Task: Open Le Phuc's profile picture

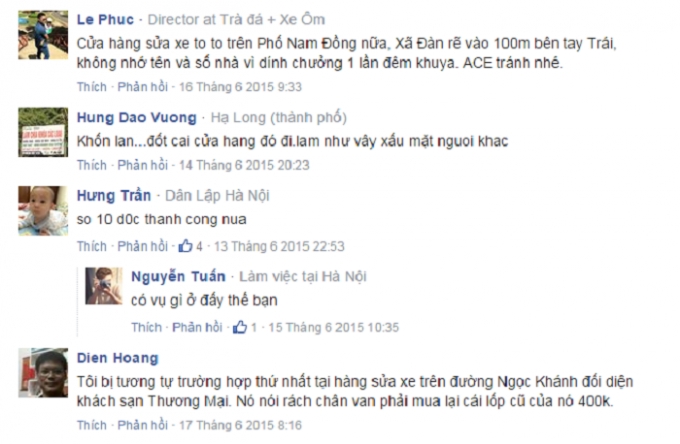Action: (x=43, y=35)
